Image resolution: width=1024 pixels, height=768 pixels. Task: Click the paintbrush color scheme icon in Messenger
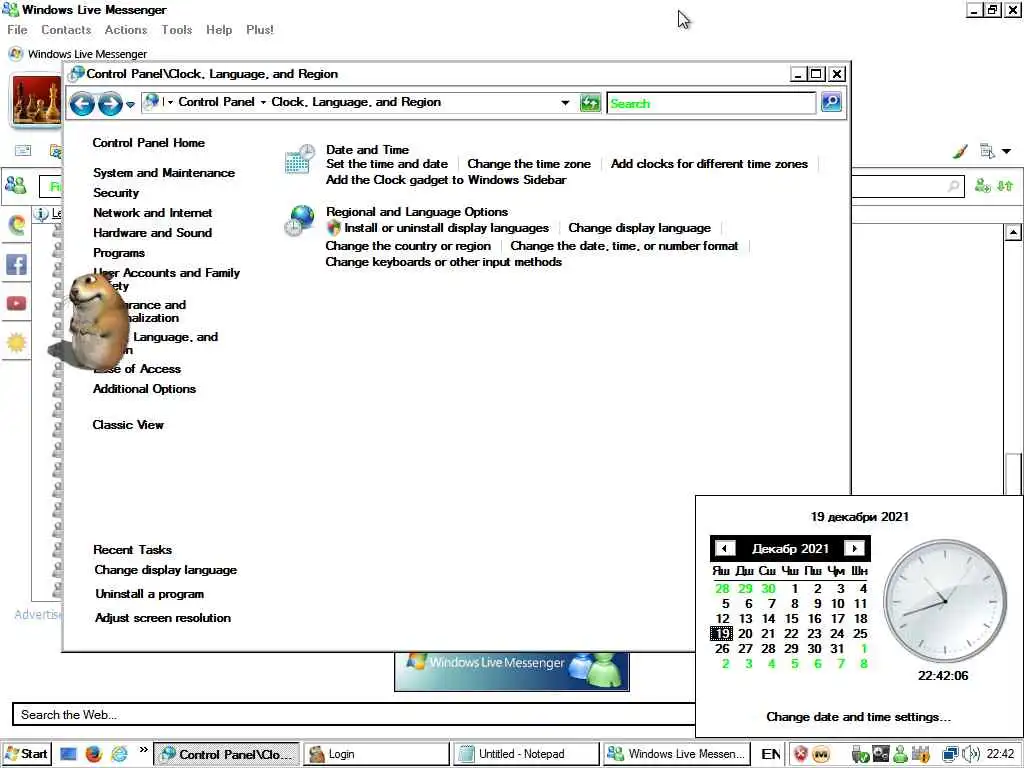click(x=959, y=152)
